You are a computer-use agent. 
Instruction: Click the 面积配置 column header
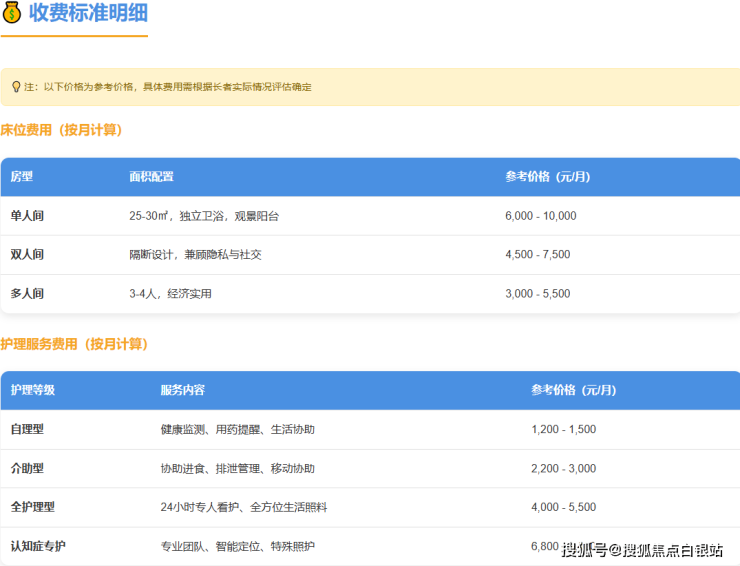151,177
